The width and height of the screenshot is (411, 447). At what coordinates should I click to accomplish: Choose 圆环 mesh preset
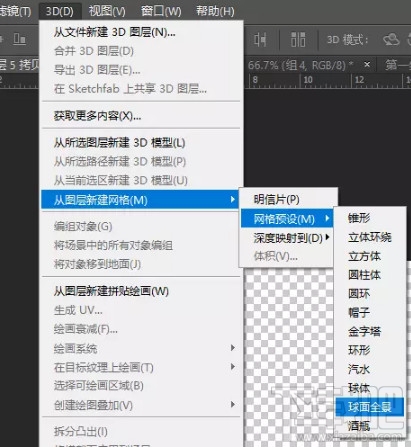click(370, 294)
